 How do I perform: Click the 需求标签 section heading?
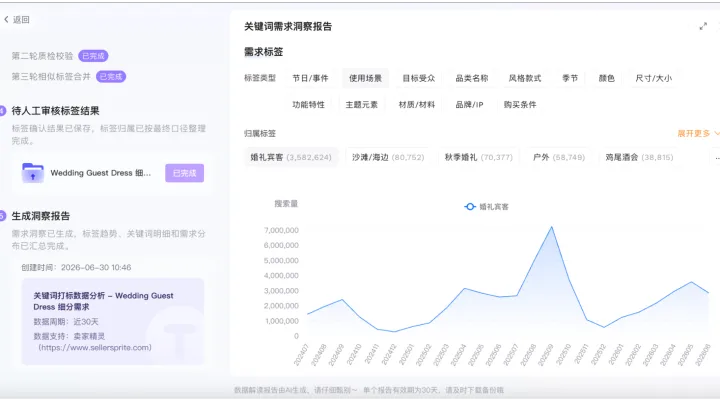pyautogui.click(x=264, y=52)
